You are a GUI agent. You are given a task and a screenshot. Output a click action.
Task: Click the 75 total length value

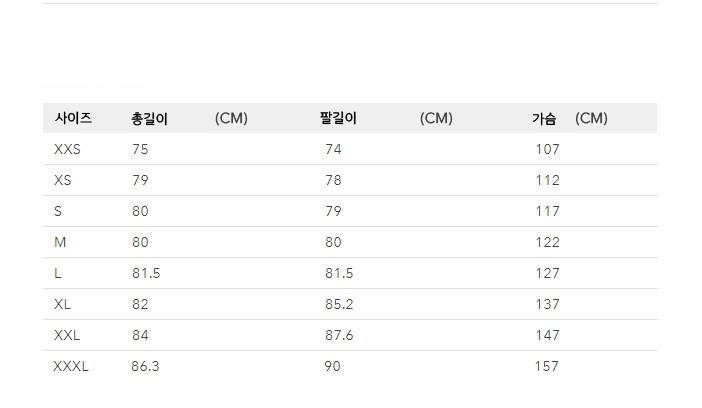(x=140, y=149)
